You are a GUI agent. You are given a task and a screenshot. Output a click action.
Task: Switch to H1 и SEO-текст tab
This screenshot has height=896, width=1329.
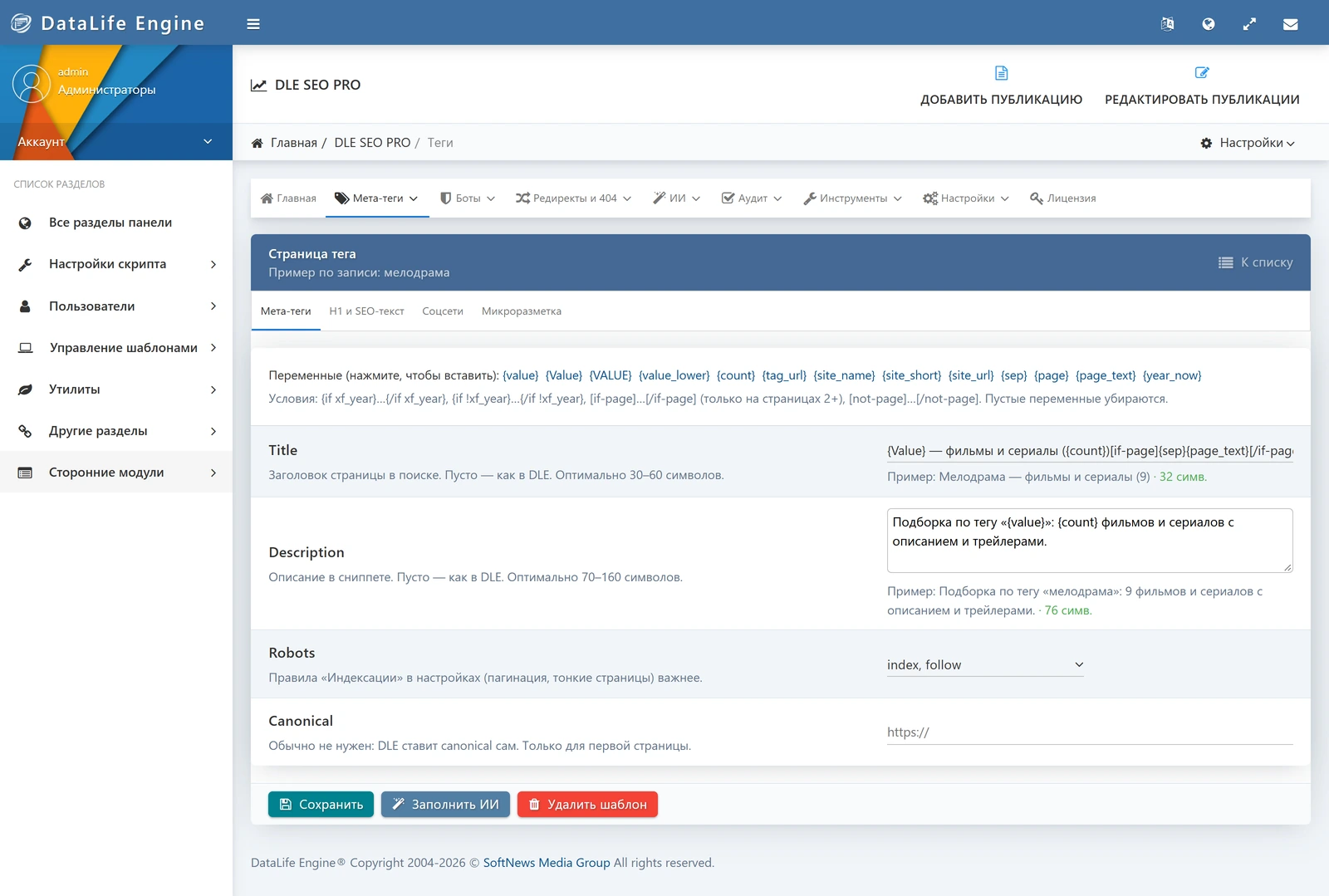366,311
